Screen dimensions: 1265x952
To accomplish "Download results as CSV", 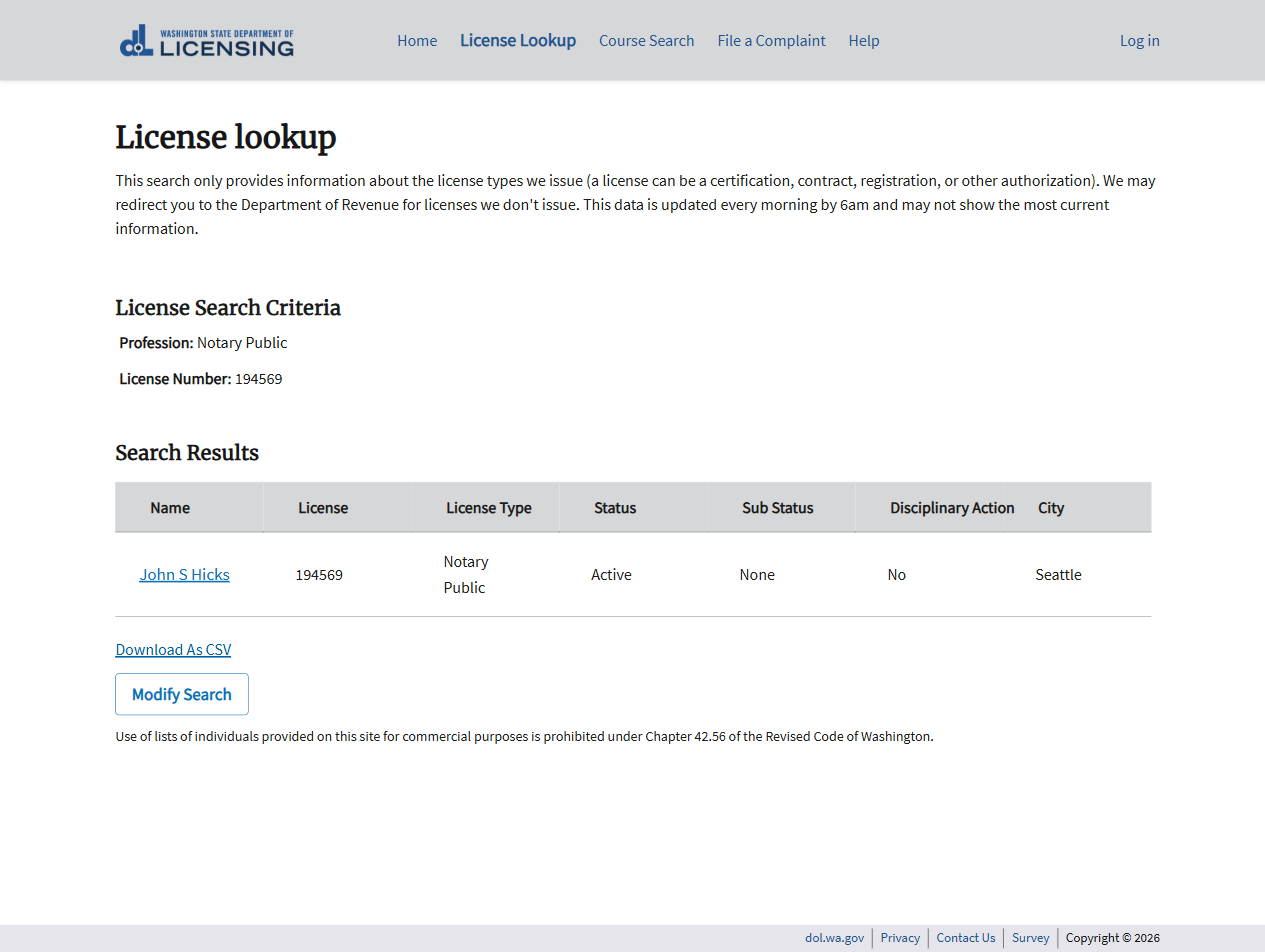I will point(173,650).
